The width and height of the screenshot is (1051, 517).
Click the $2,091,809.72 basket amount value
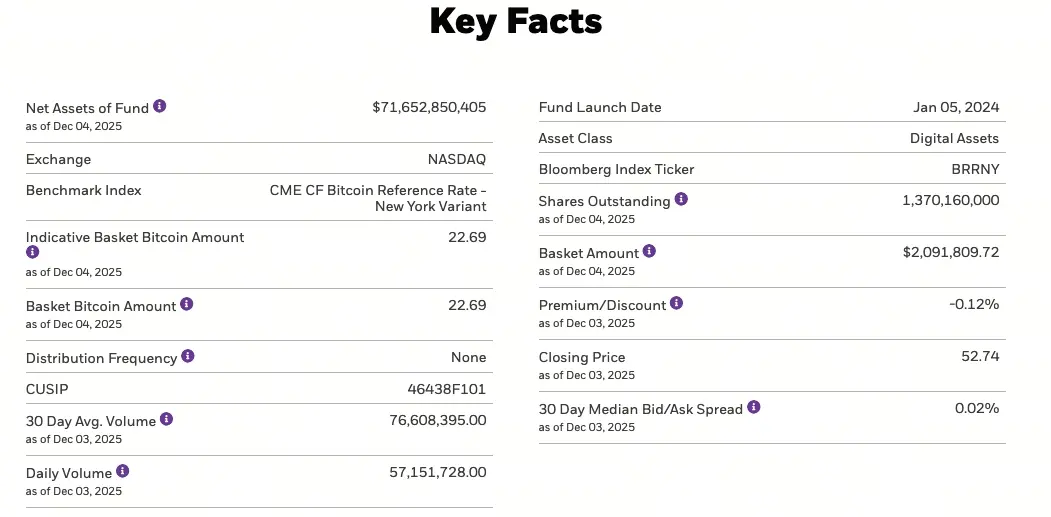click(950, 252)
